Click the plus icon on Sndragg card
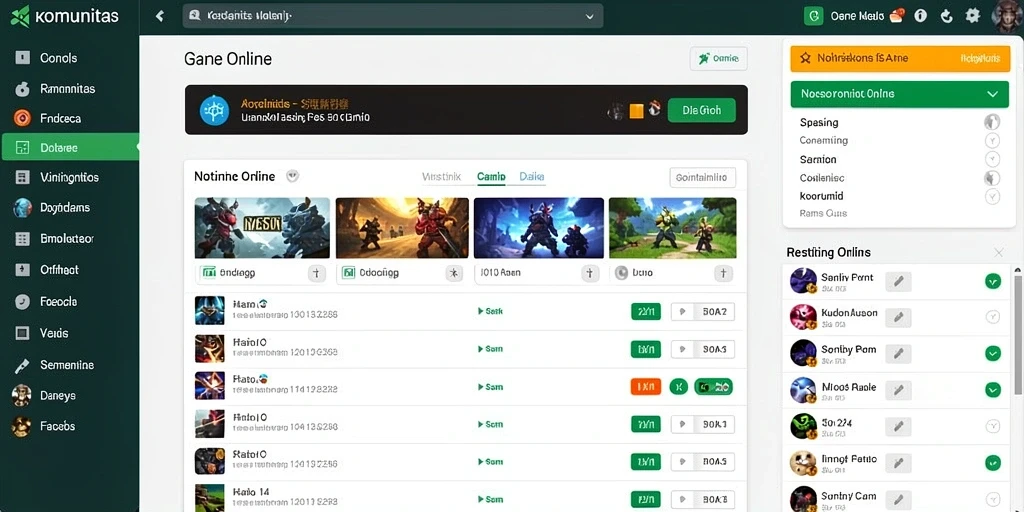Viewport: 1024px width, 512px height. pyautogui.click(x=317, y=274)
